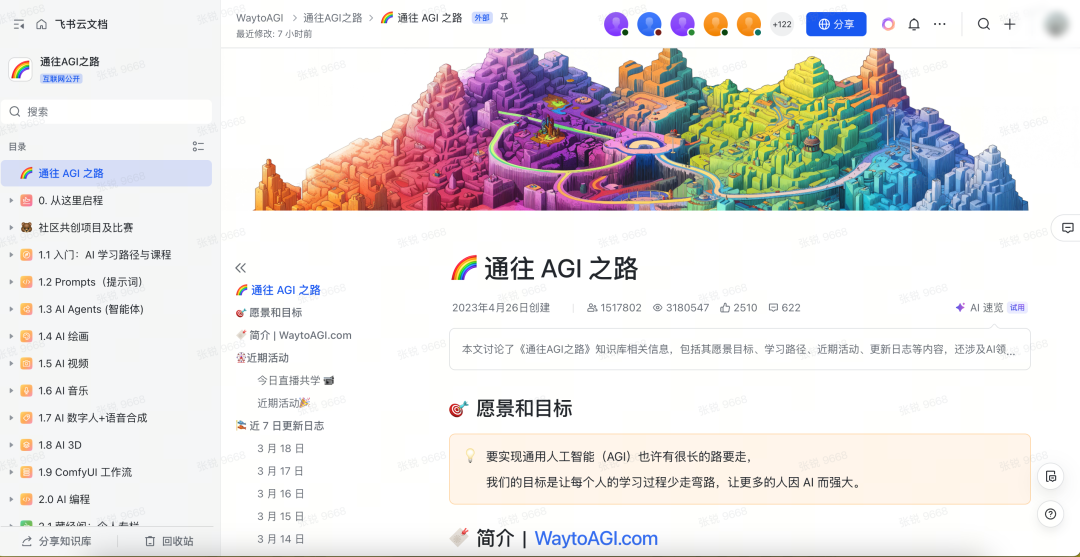Screen dimensions: 1080x557
Task: Select 通往 AGI 之路 in the sidebar directory
Action: click(107, 174)
